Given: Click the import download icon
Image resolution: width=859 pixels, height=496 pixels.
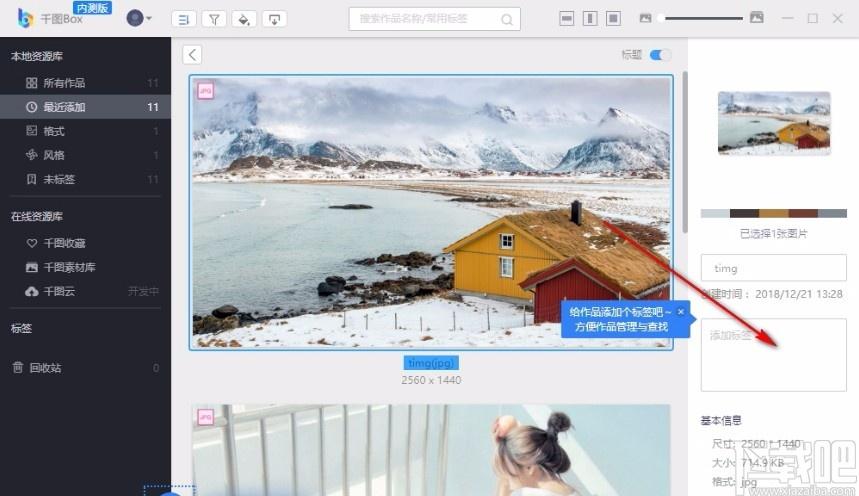Looking at the screenshot, I should tap(274, 20).
